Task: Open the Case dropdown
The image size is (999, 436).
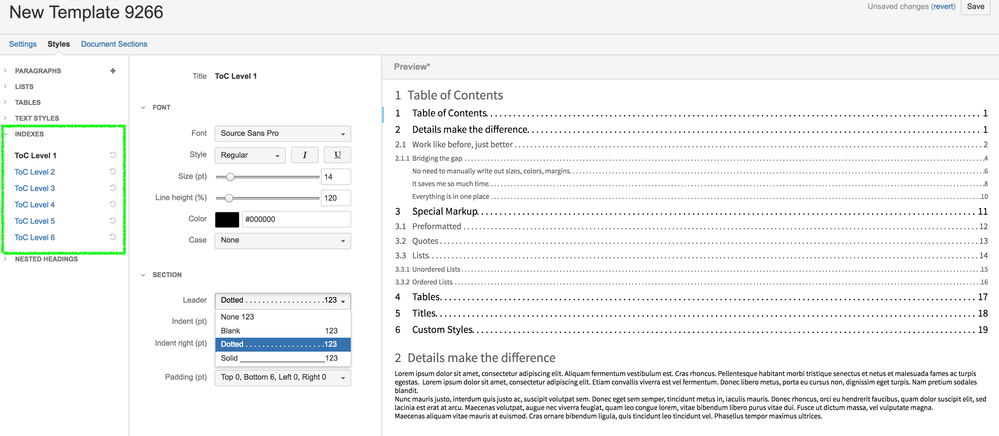Action: coord(283,240)
